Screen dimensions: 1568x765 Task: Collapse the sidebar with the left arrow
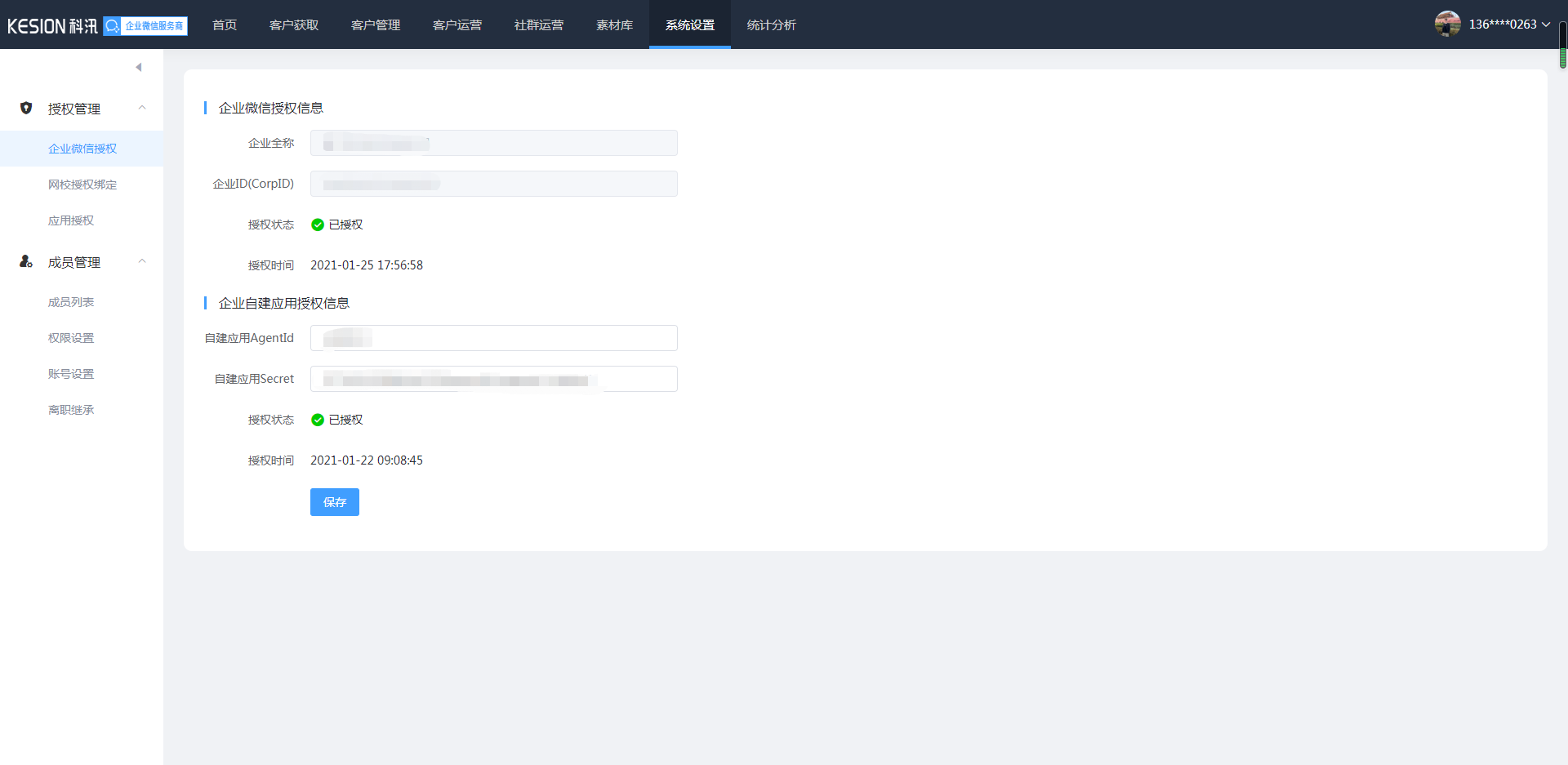138,67
